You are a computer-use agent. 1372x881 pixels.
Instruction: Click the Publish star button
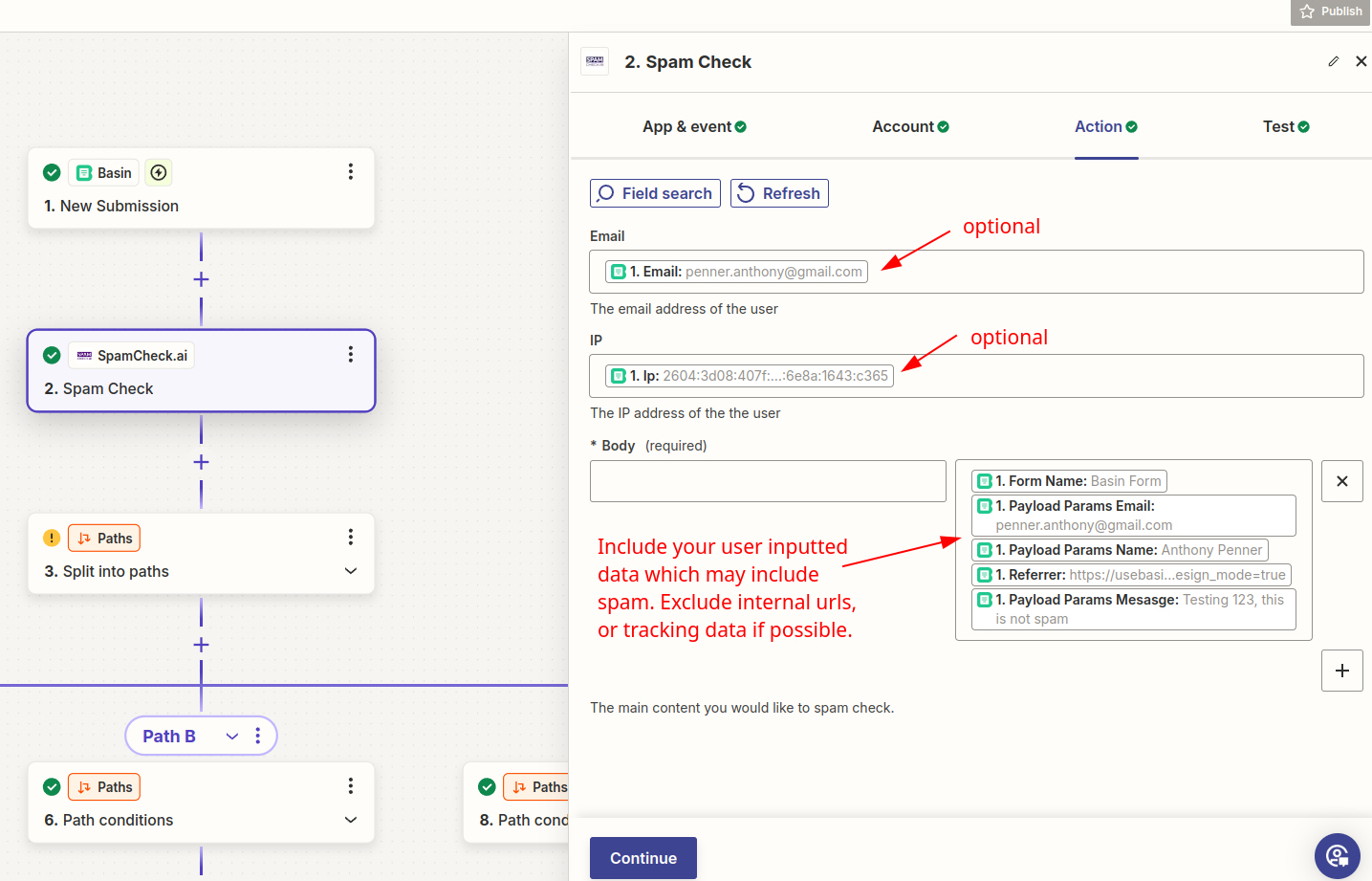[x=1330, y=11]
